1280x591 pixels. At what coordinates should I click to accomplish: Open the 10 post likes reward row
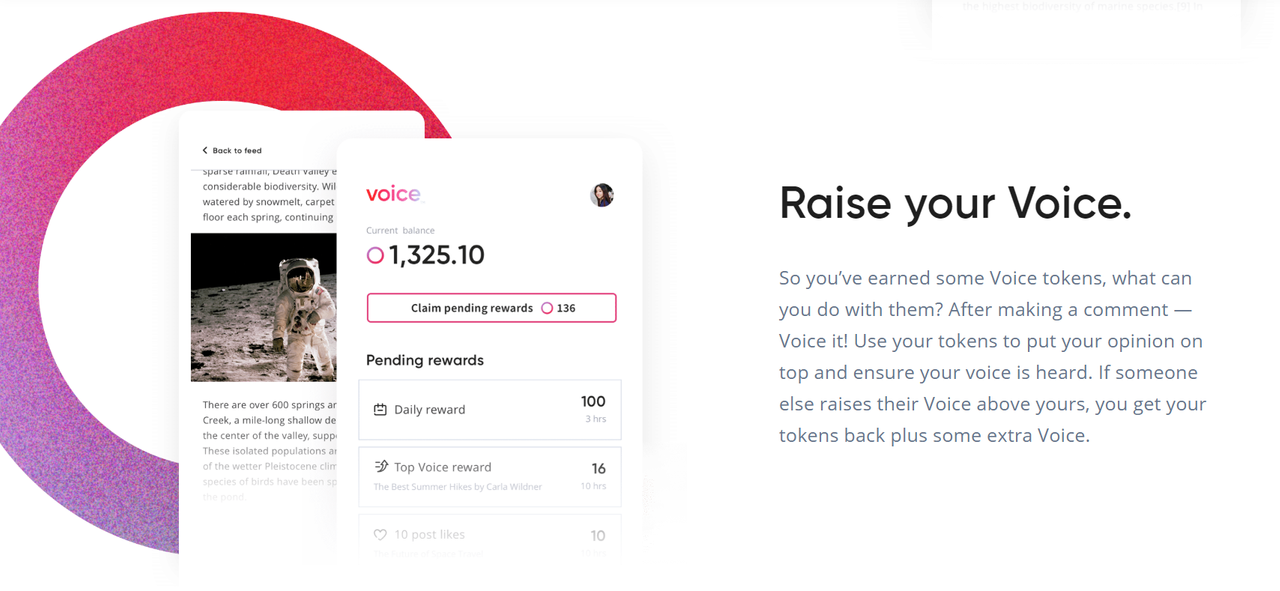490,536
